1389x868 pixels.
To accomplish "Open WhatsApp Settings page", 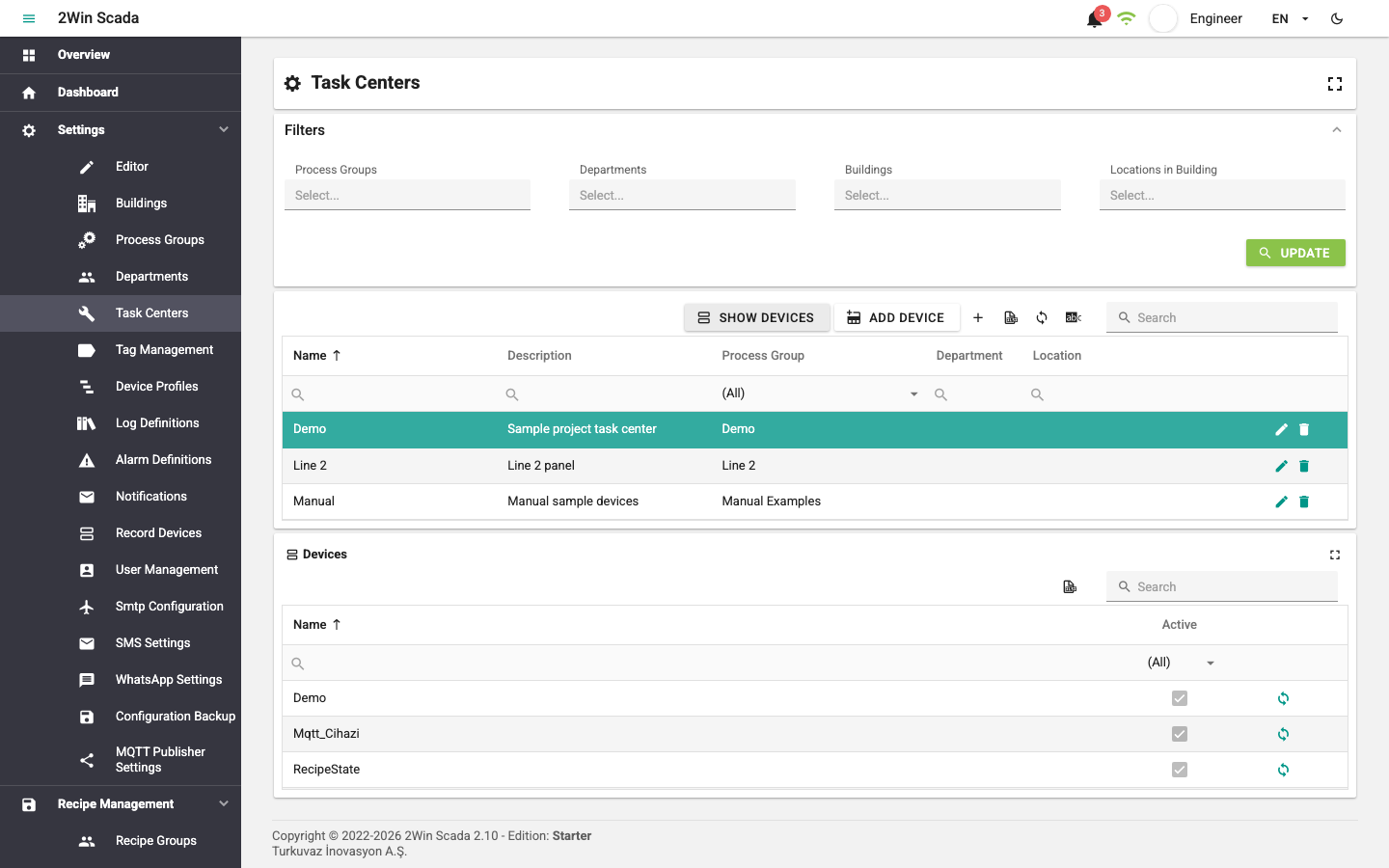I will click(x=121, y=680).
